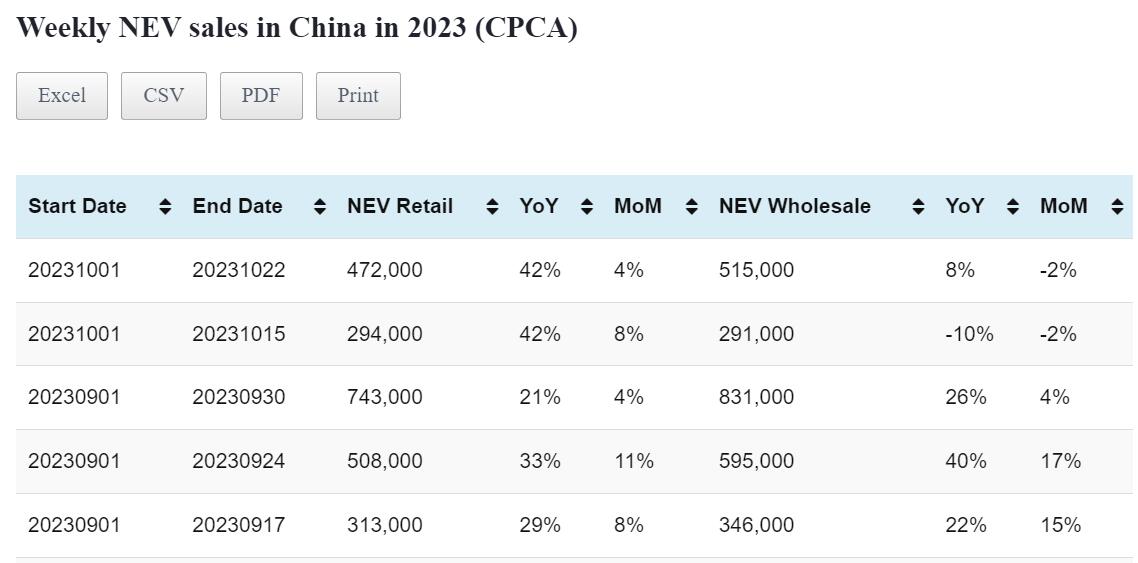Click the 831,000 wholesale value cell
The image size is (1138, 563).
coord(757,397)
